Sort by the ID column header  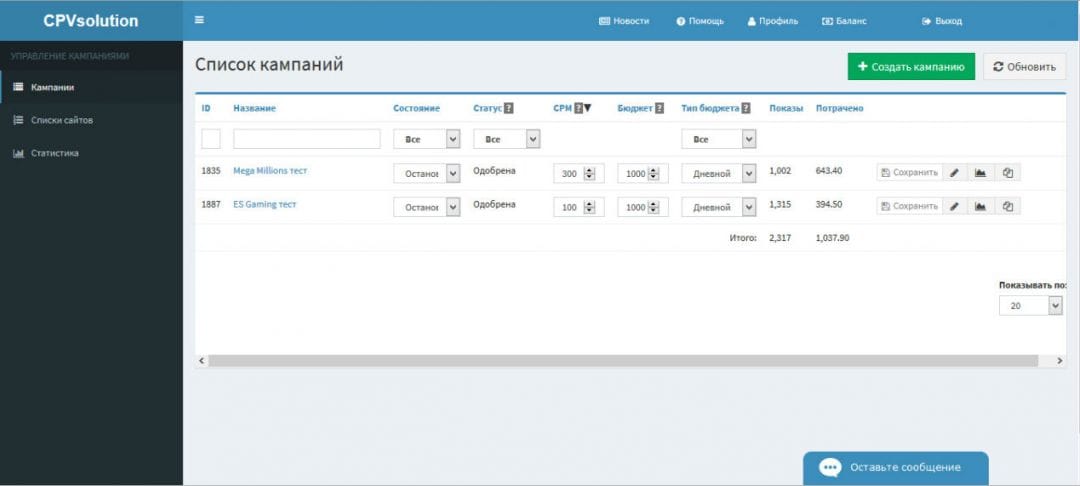206,108
